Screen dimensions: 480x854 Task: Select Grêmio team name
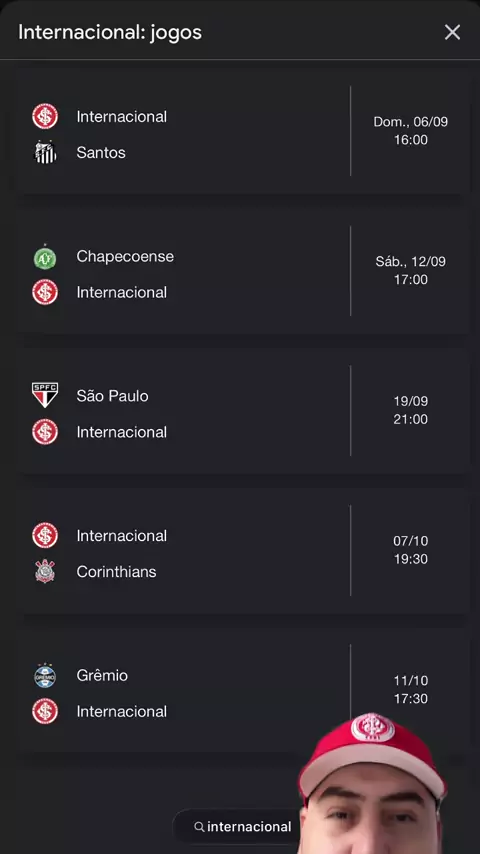tap(102, 675)
